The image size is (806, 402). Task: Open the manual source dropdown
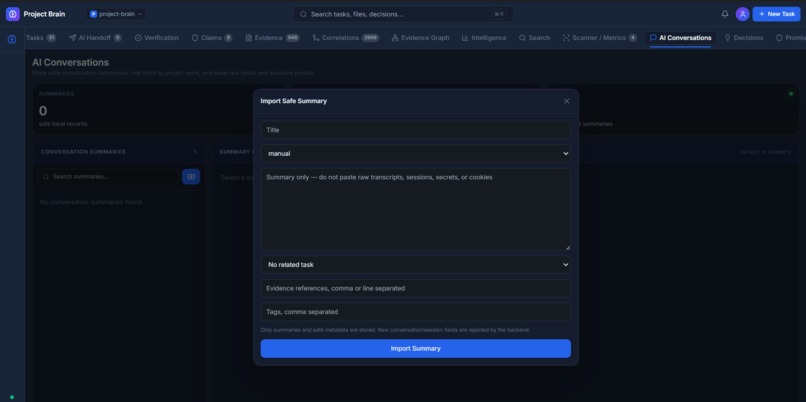pyautogui.click(x=415, y=153)
